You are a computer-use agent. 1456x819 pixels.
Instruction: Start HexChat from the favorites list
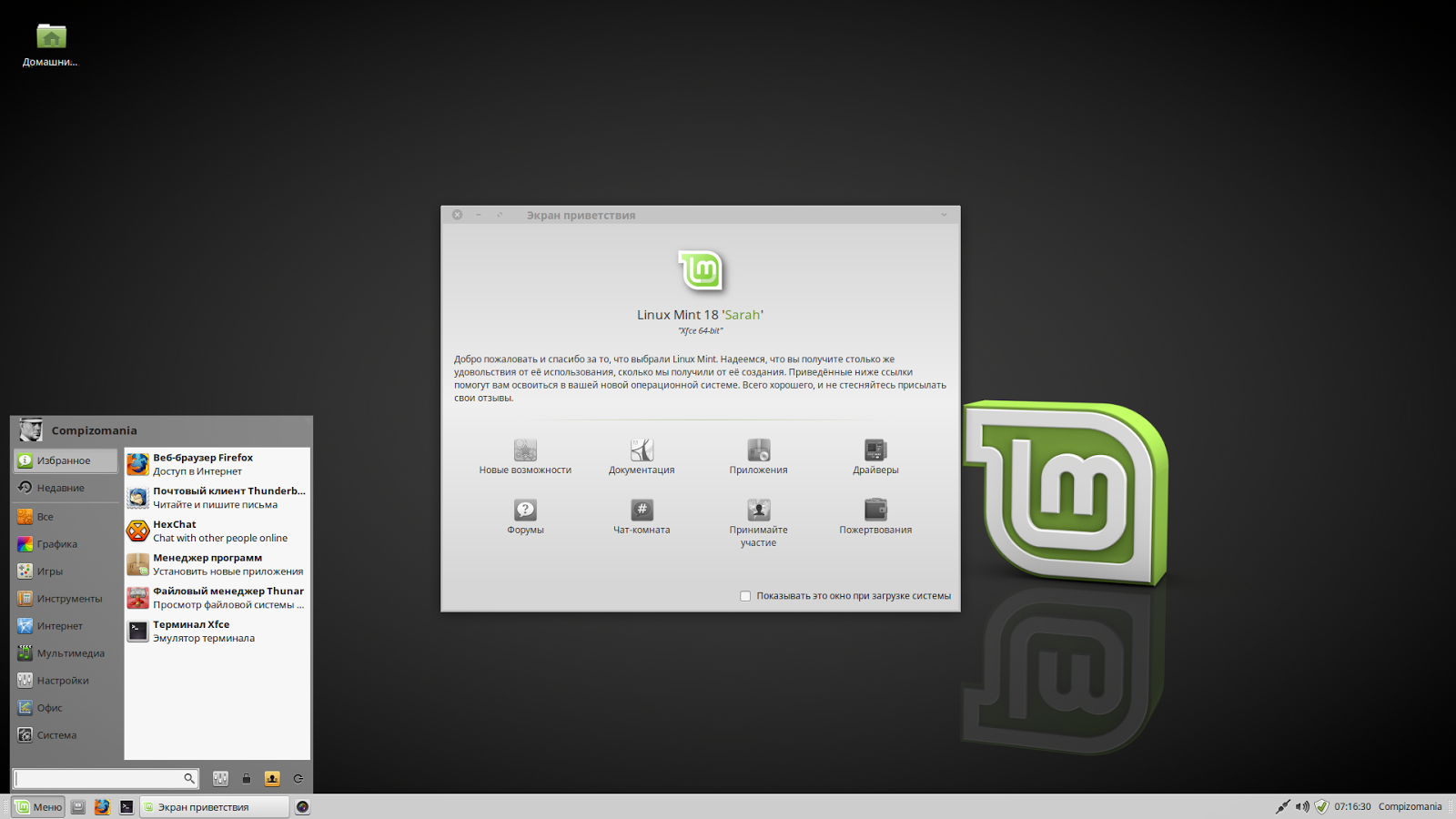[x=217, y=531]
